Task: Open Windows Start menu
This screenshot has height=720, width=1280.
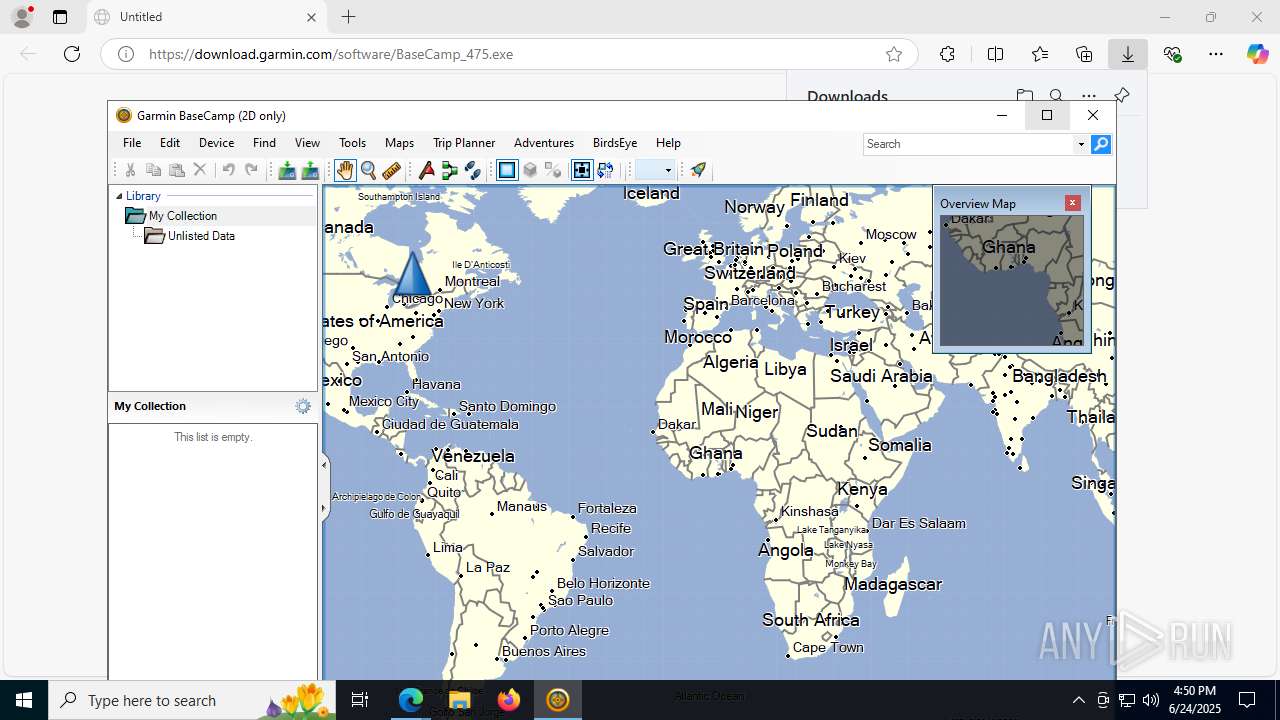Action: (24, 700)
